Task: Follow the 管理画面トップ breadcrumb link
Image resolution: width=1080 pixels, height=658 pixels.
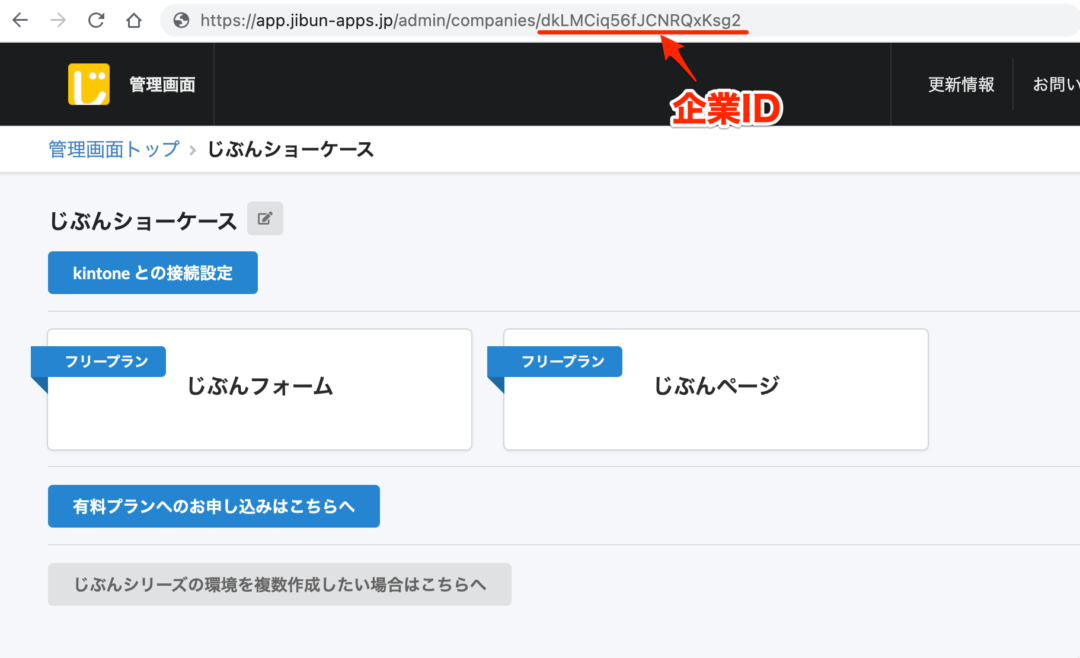Action: (x=113, y=148)
